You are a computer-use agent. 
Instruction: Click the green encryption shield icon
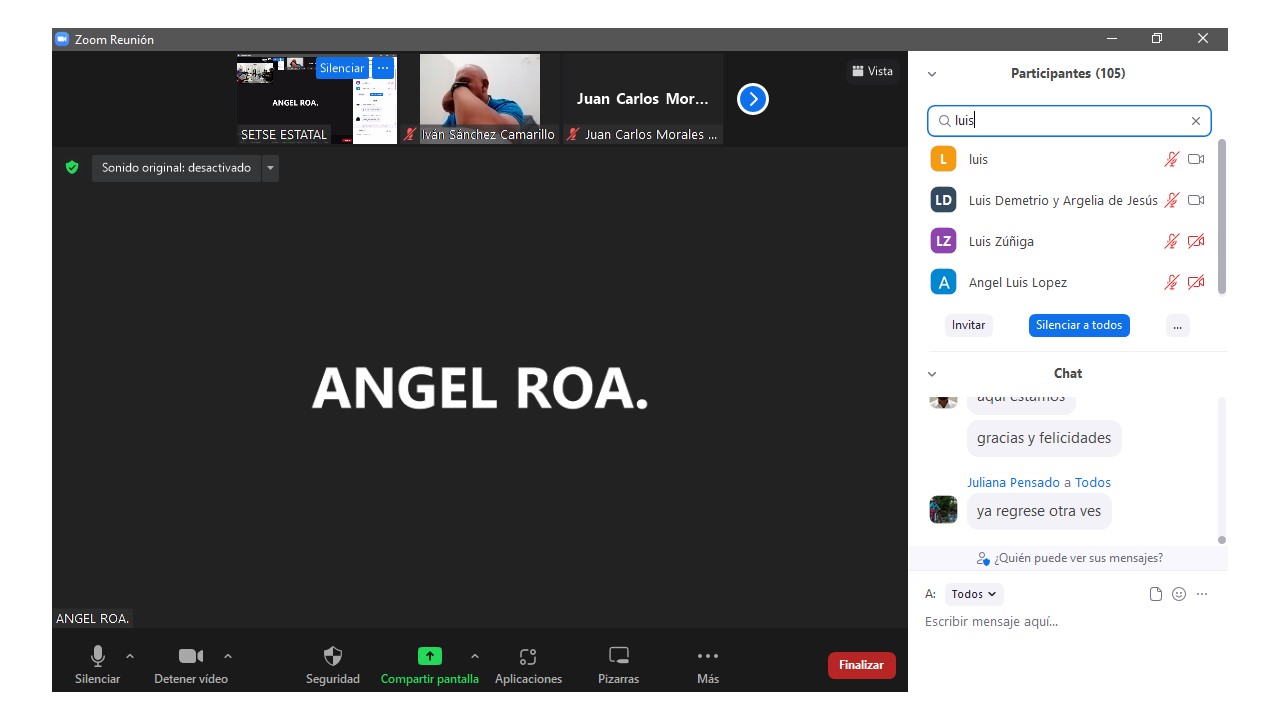point(72,168)
